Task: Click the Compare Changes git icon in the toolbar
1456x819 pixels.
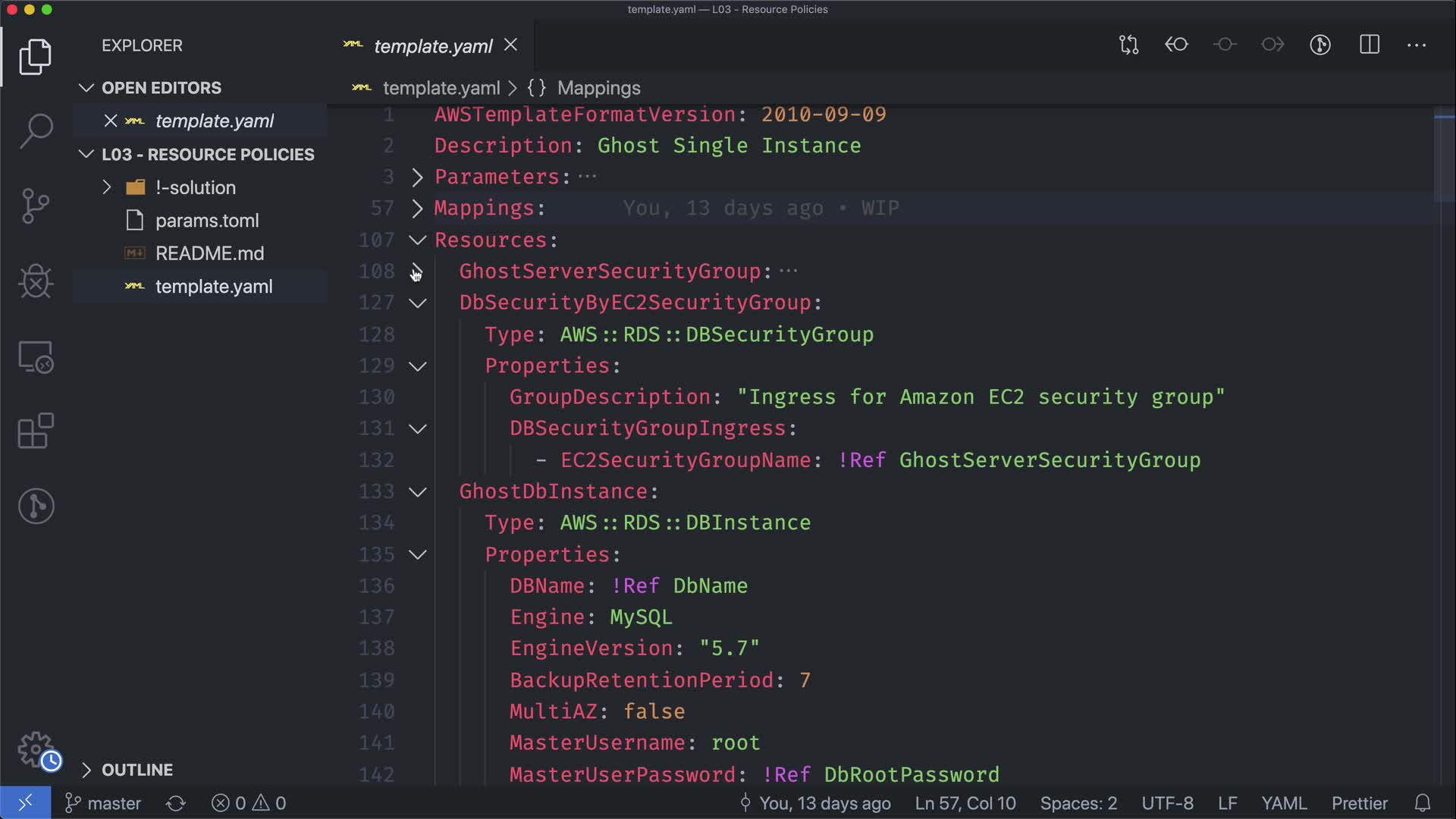Action: point(1128,45)
